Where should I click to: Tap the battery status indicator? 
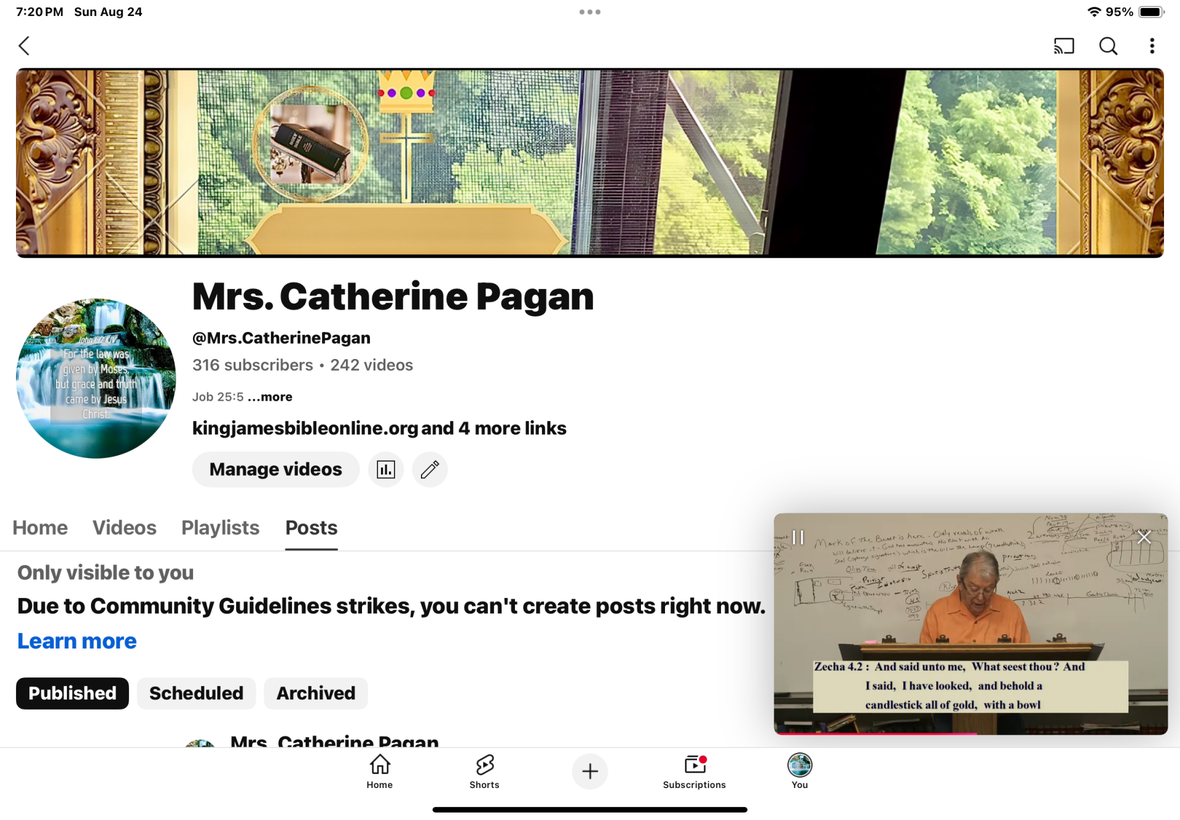1151,12
